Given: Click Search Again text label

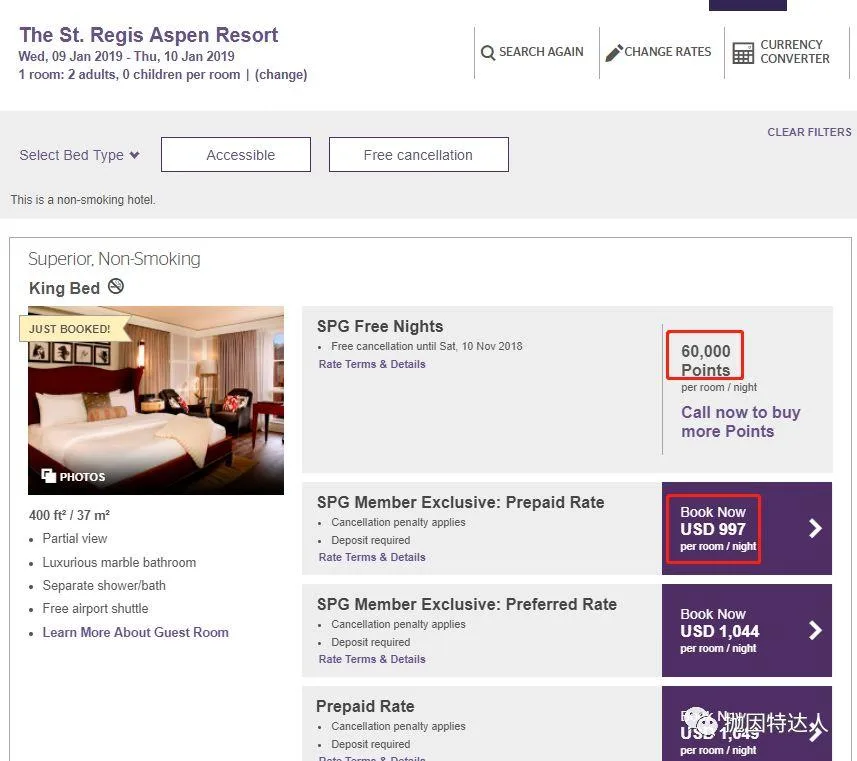Looking at the screenshot, I should point(541,52).
